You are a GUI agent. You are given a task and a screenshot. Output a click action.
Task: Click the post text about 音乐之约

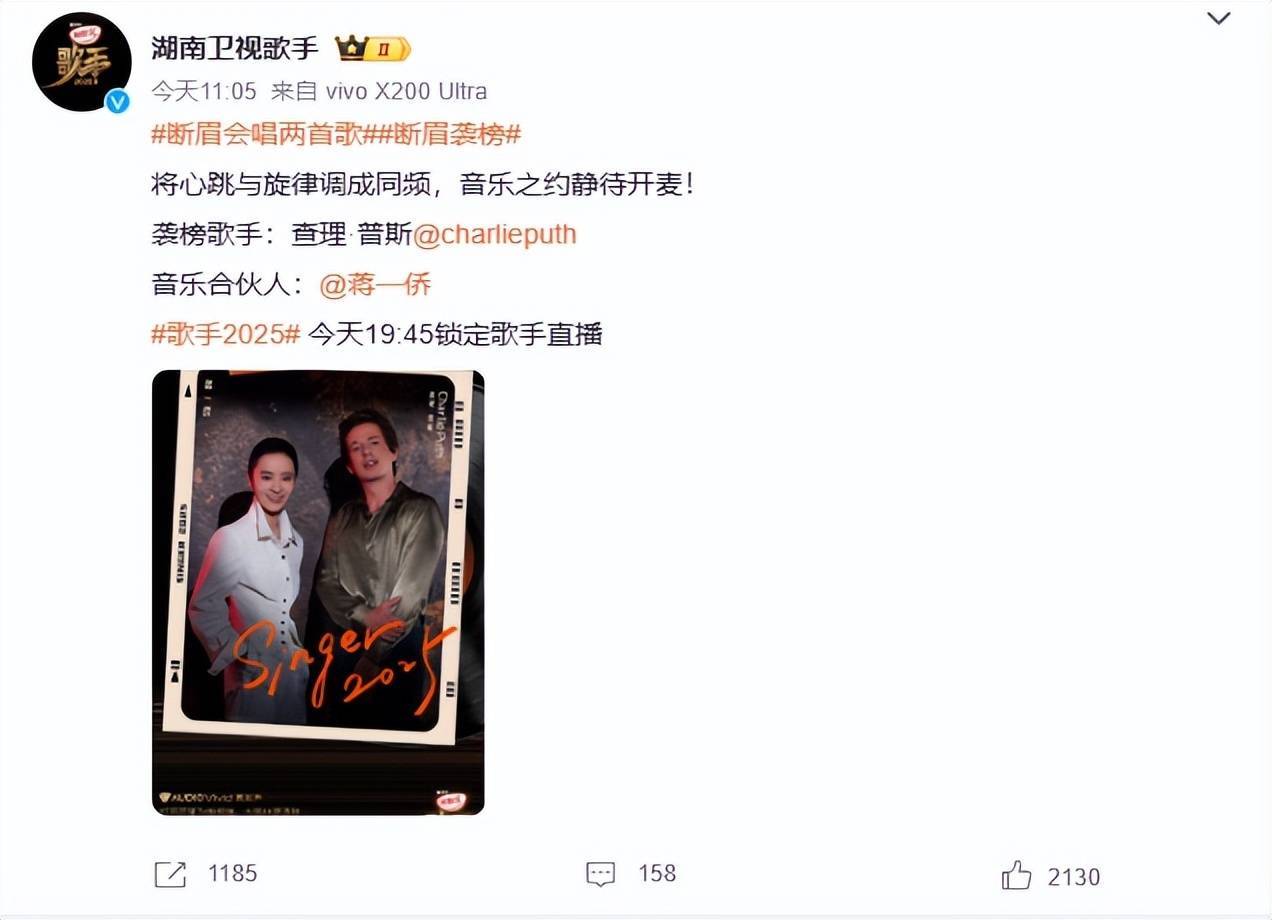coord(422,185)
